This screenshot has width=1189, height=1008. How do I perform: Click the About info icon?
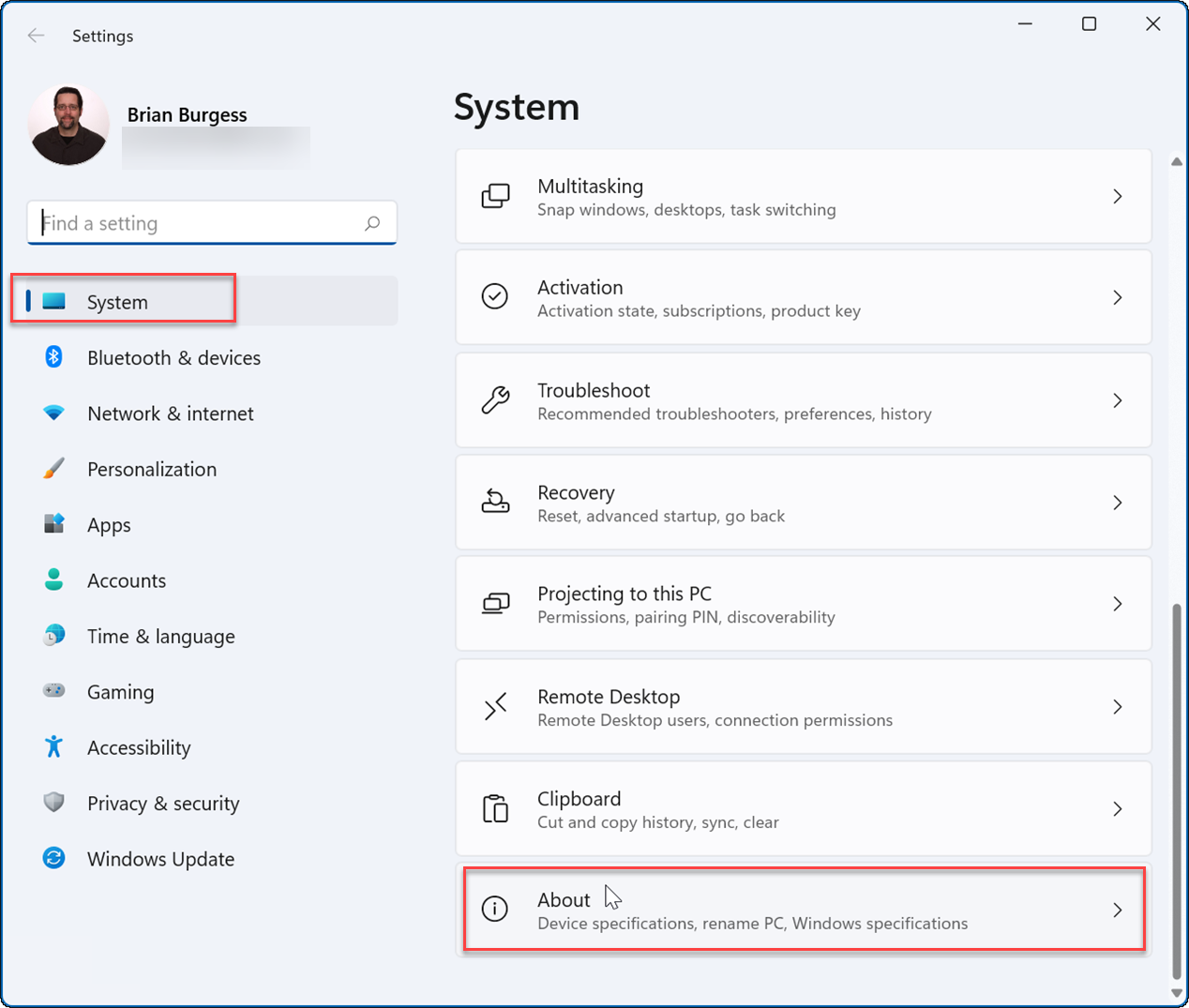pos(494,909)
